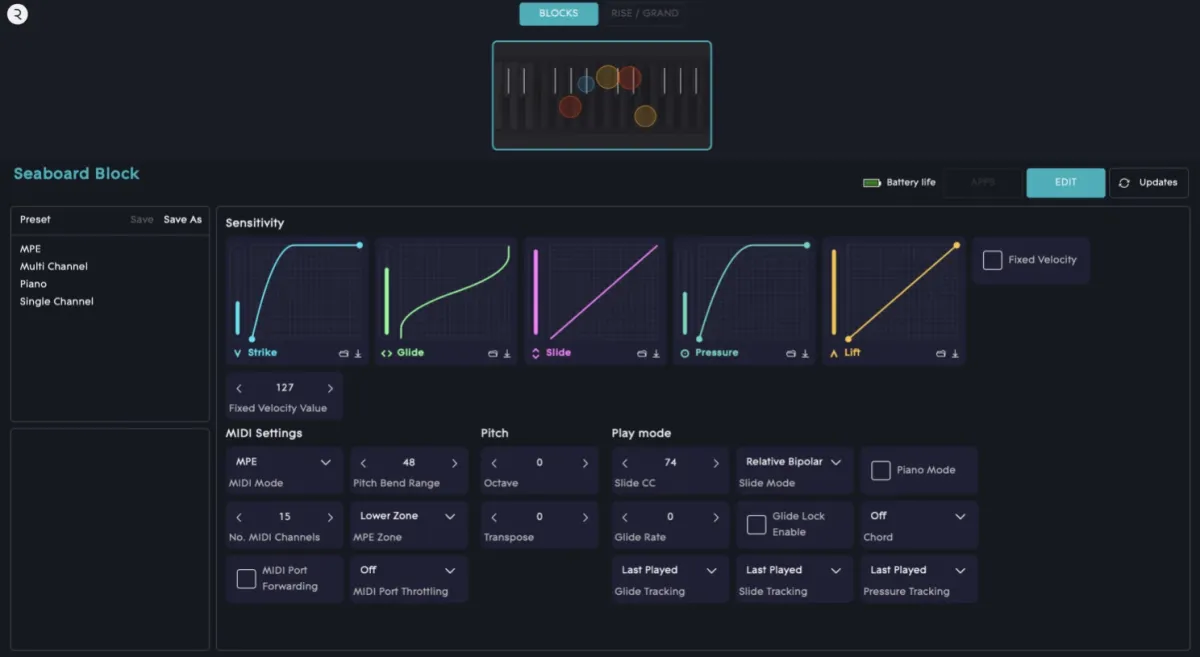Screen dimensions: 1200x657
Task: Increase Transpose with right arrow
Action: [x=586, y=517]
